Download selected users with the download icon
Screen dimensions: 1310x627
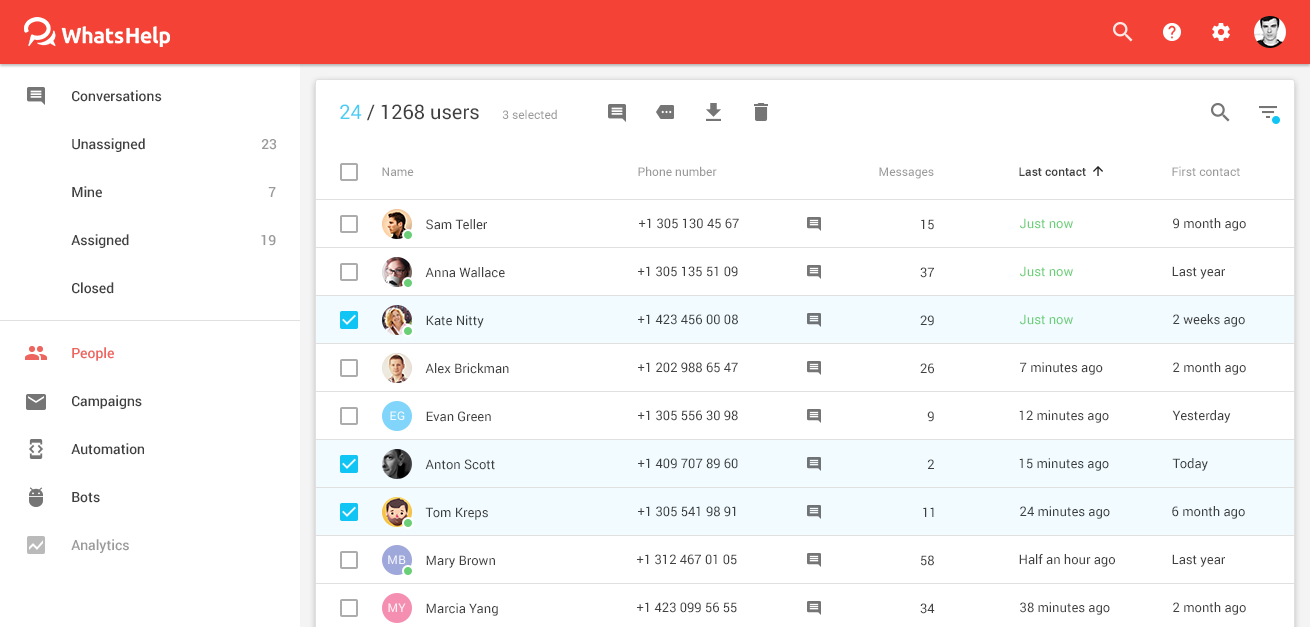(713, 112)
